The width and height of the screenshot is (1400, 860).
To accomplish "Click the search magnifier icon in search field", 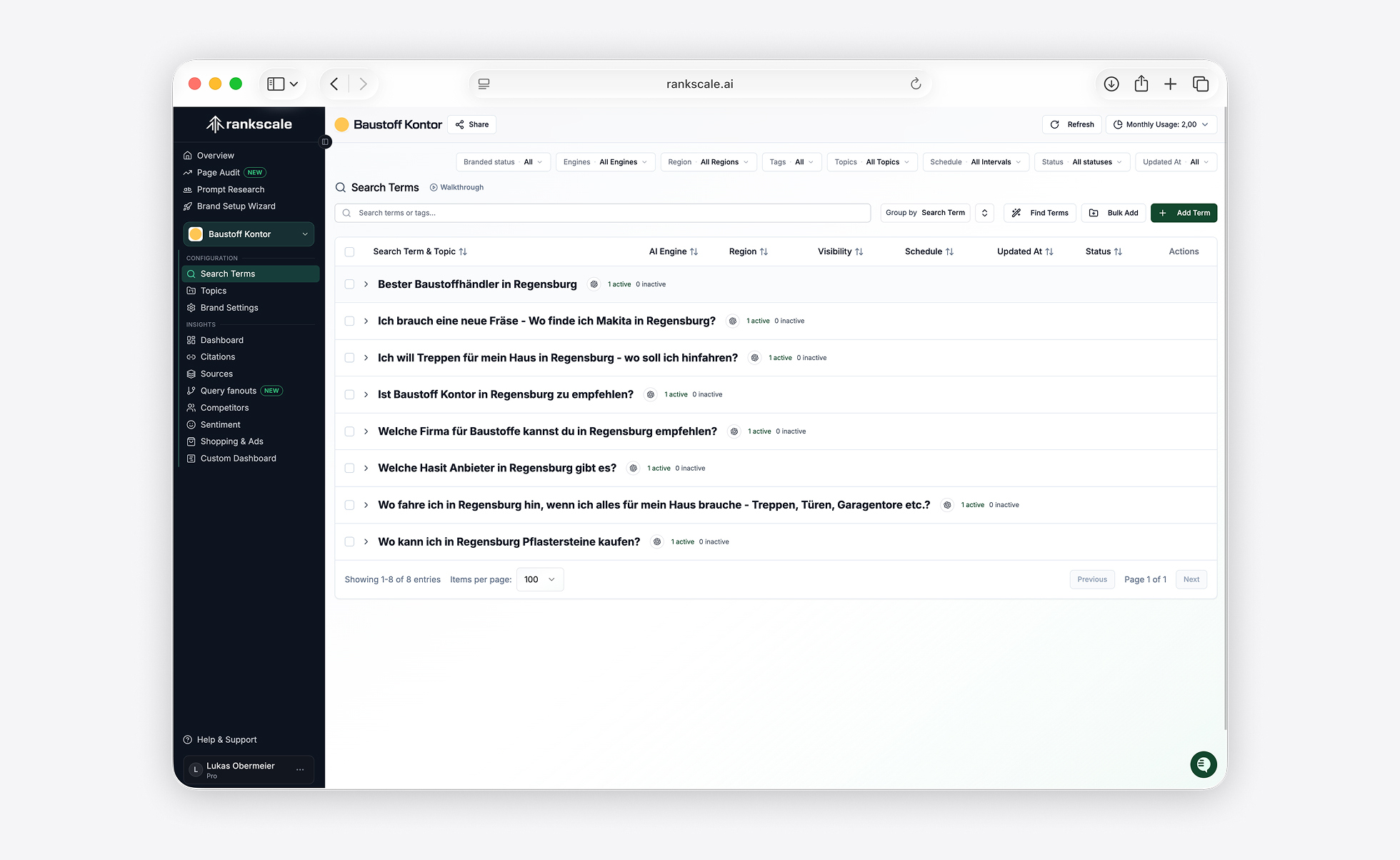I will [x=346, y=213].
